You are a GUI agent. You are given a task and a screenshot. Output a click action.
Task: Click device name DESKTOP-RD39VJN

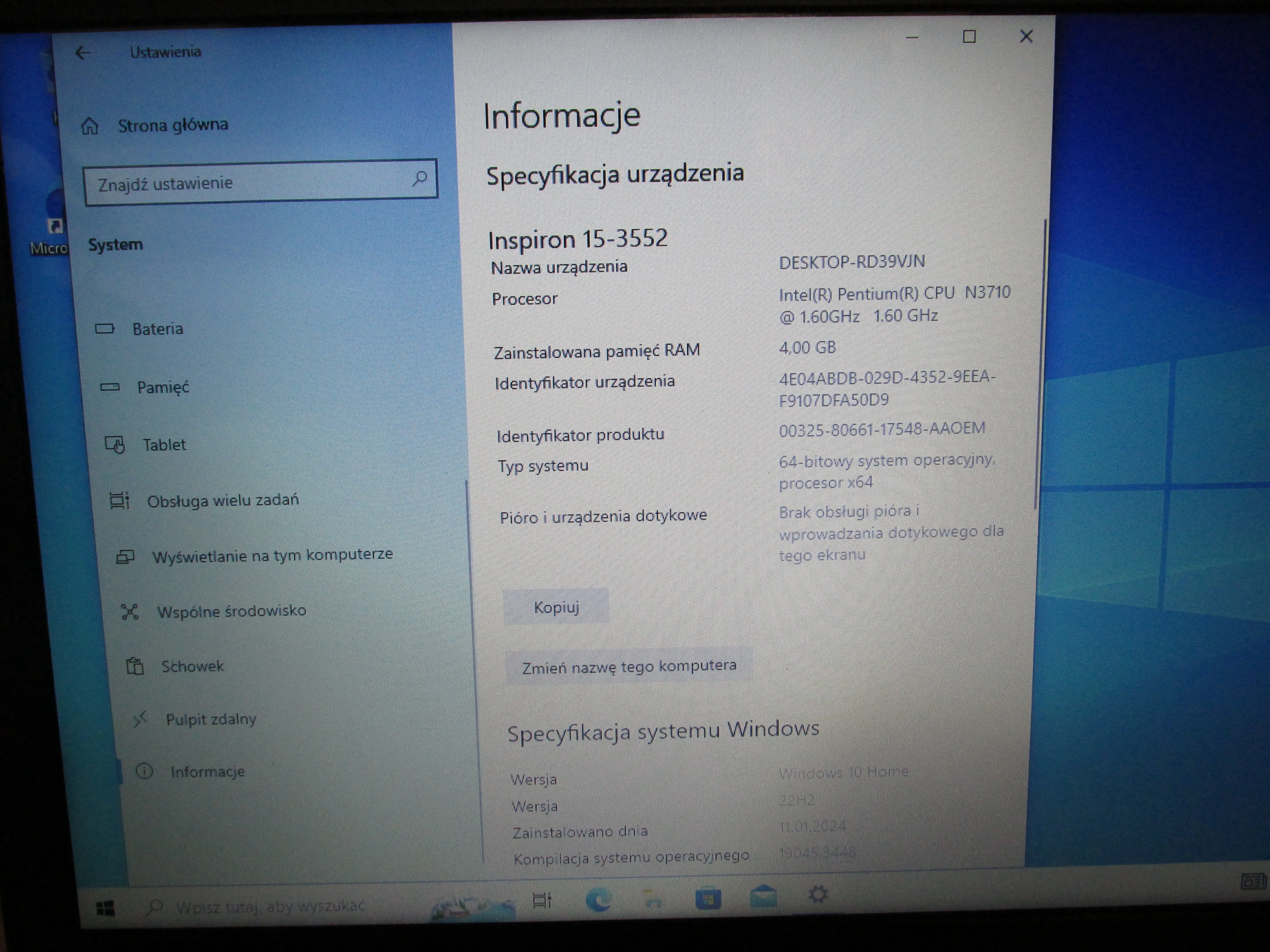point(852,262)
